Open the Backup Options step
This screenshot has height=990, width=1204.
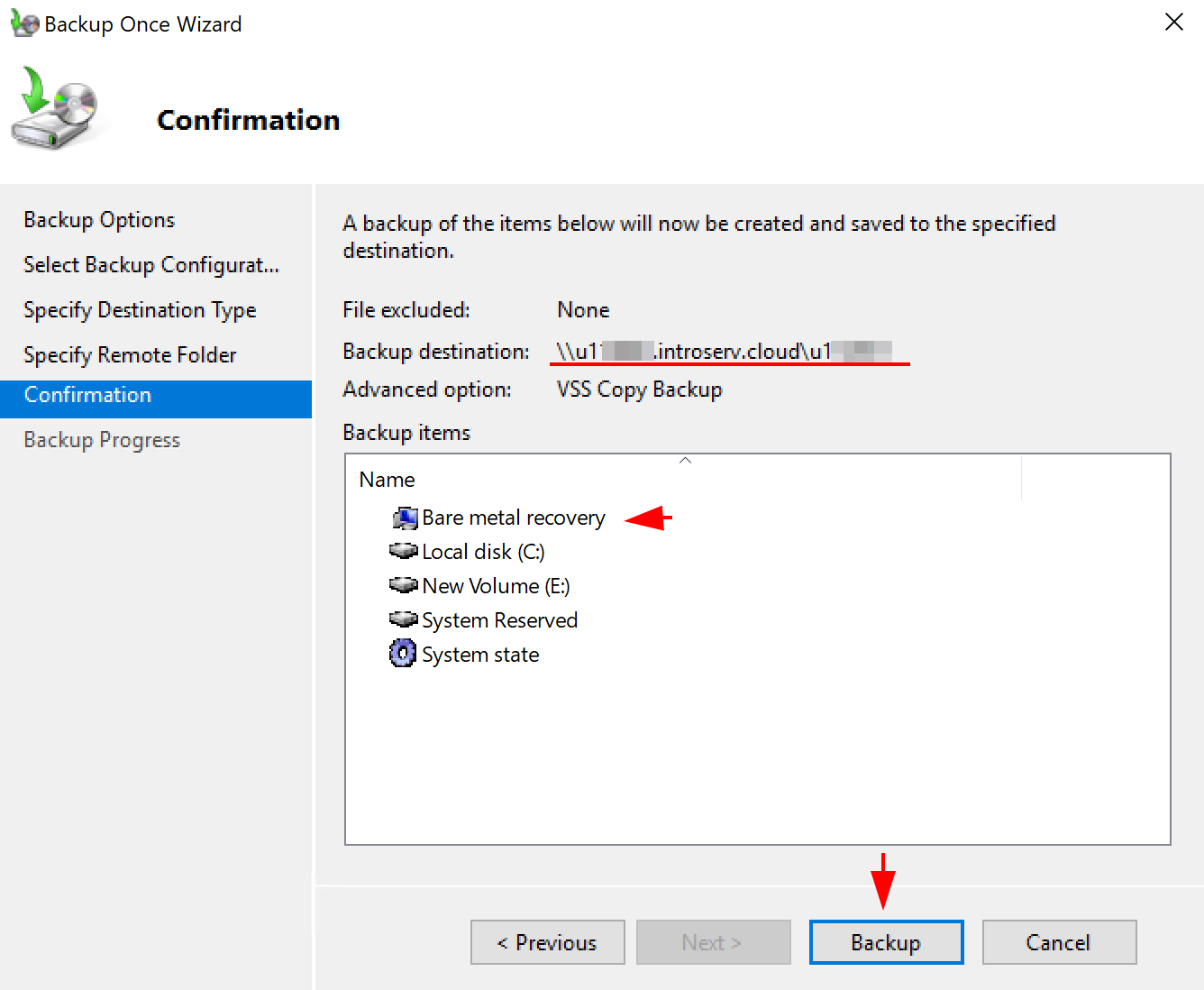pos(98,219)
